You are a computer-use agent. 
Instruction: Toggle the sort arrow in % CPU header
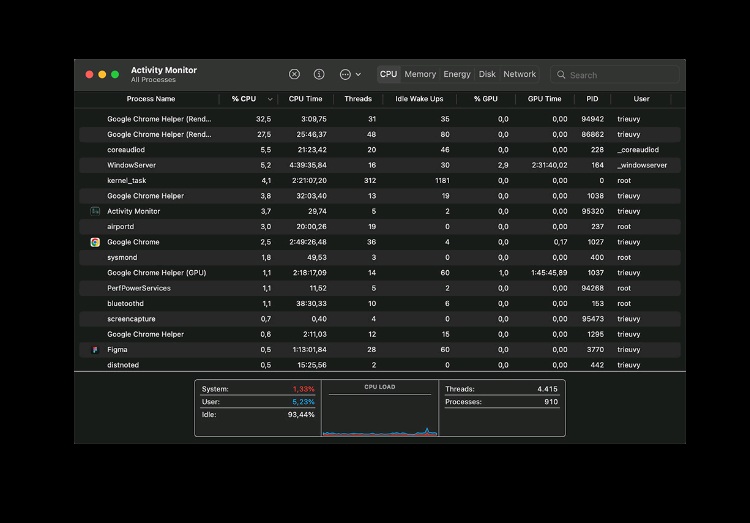coord(270,99)
